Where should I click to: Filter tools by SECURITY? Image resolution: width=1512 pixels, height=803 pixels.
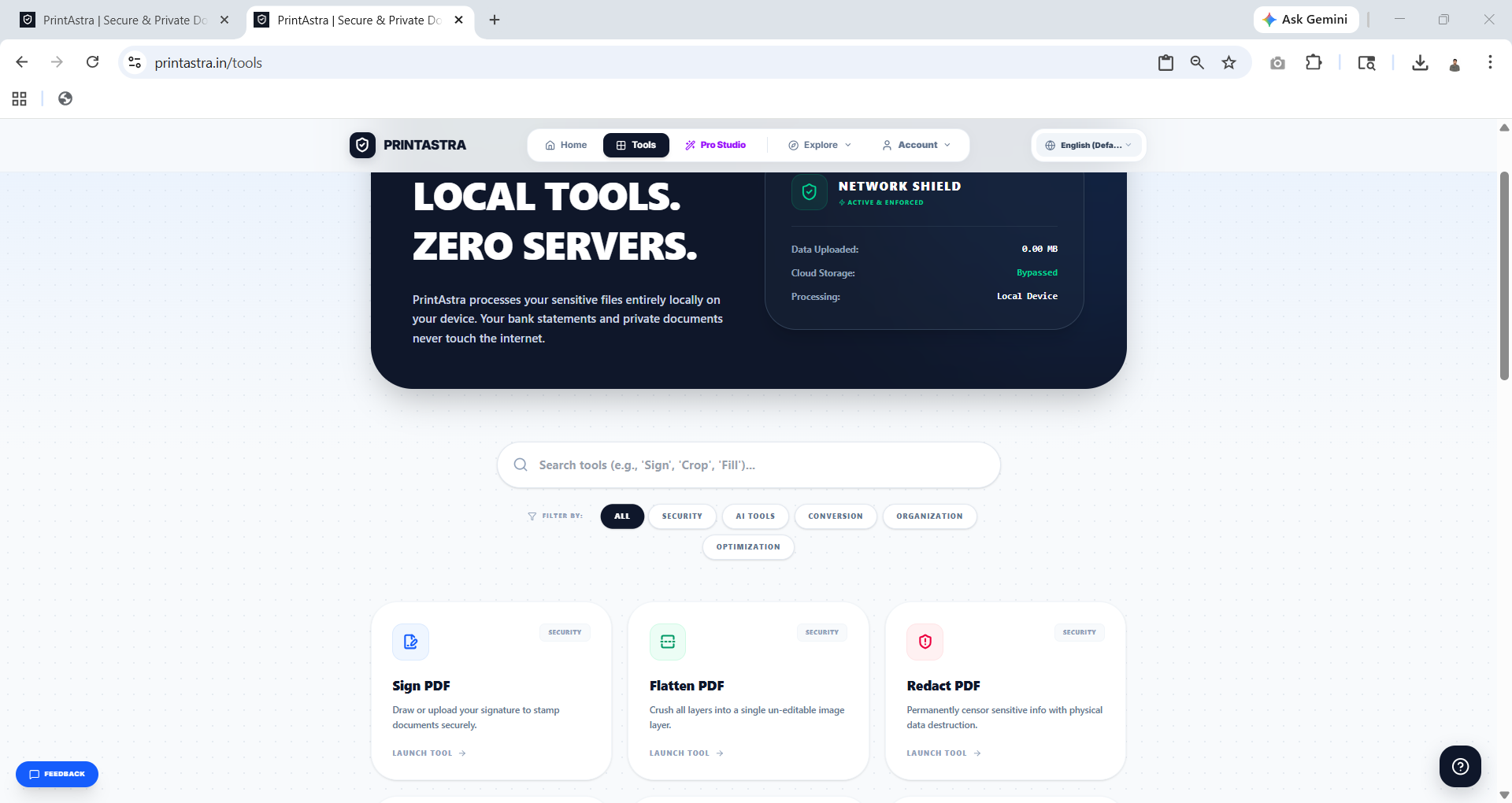682,516
